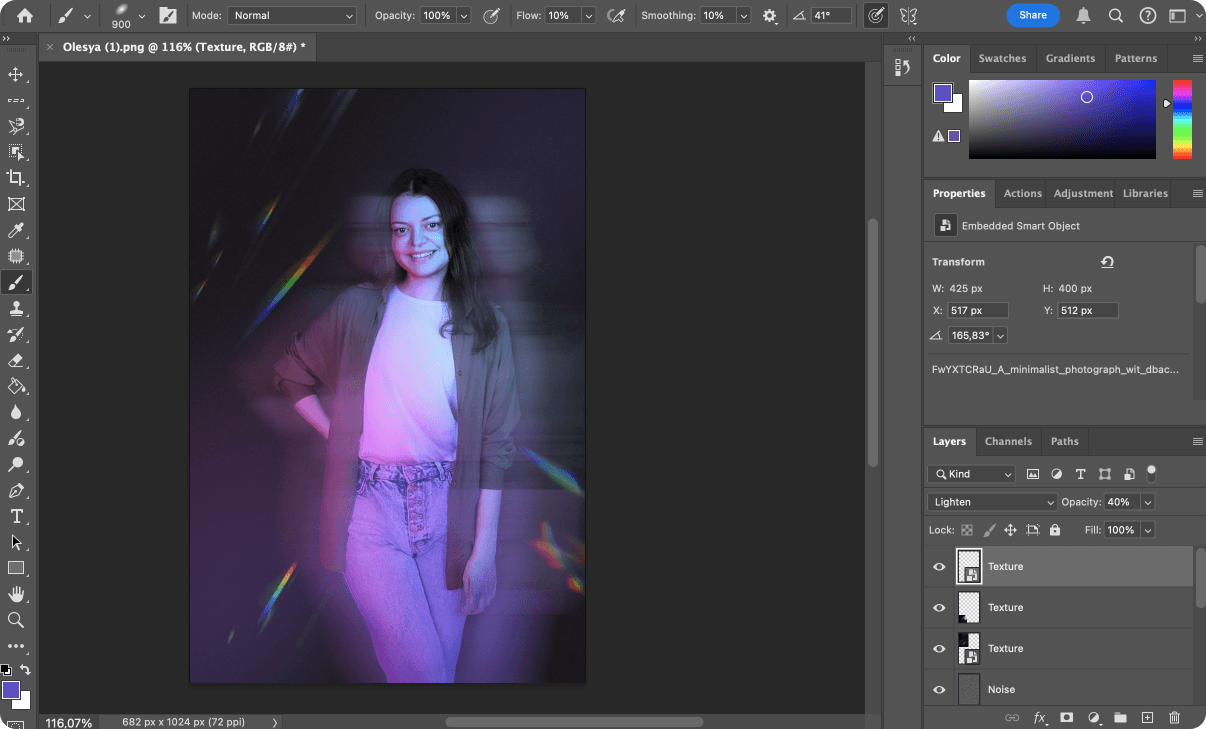
Task: Select the Type tool
Action: [16, 517]
